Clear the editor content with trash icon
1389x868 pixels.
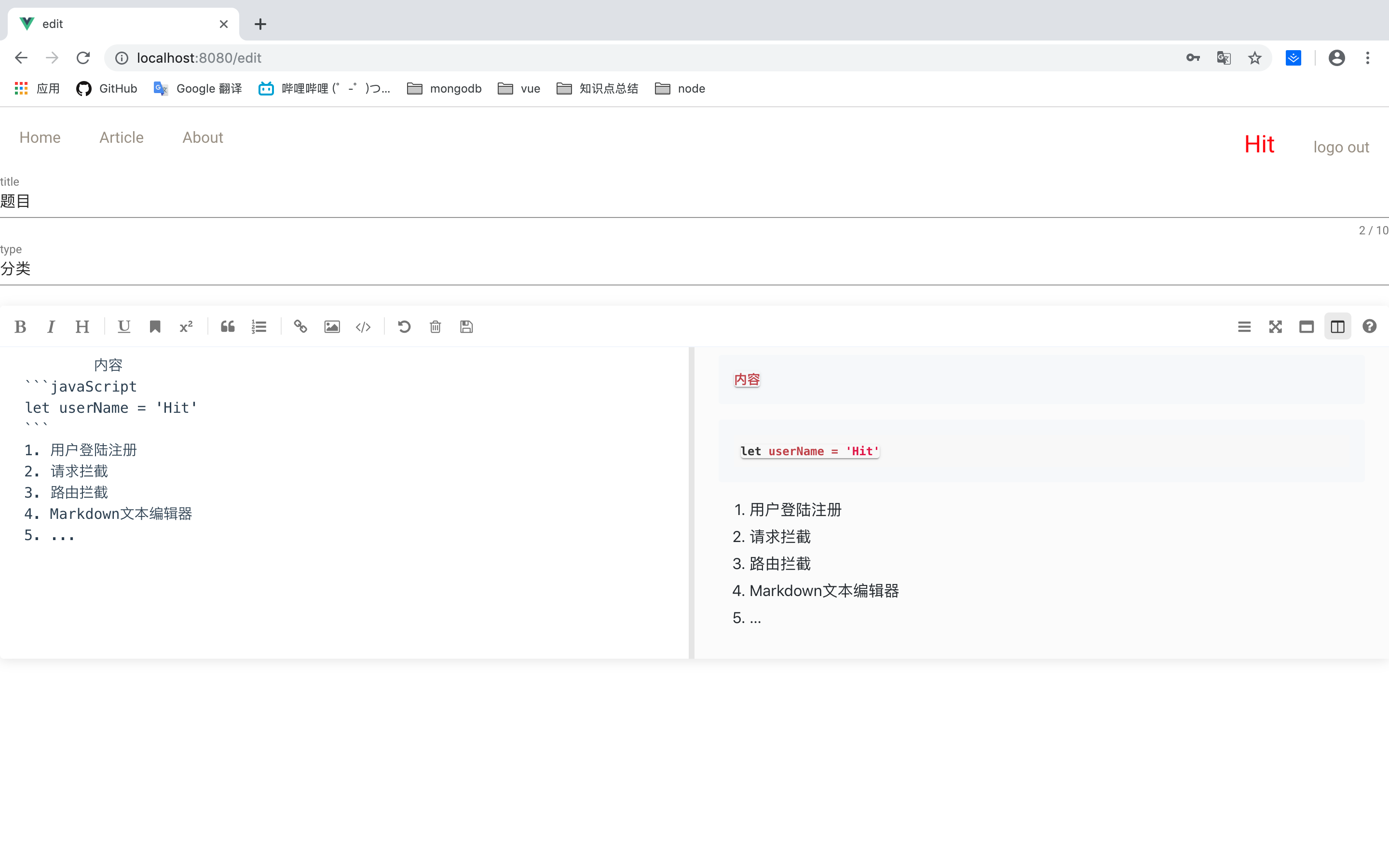(x=436, y=326)
